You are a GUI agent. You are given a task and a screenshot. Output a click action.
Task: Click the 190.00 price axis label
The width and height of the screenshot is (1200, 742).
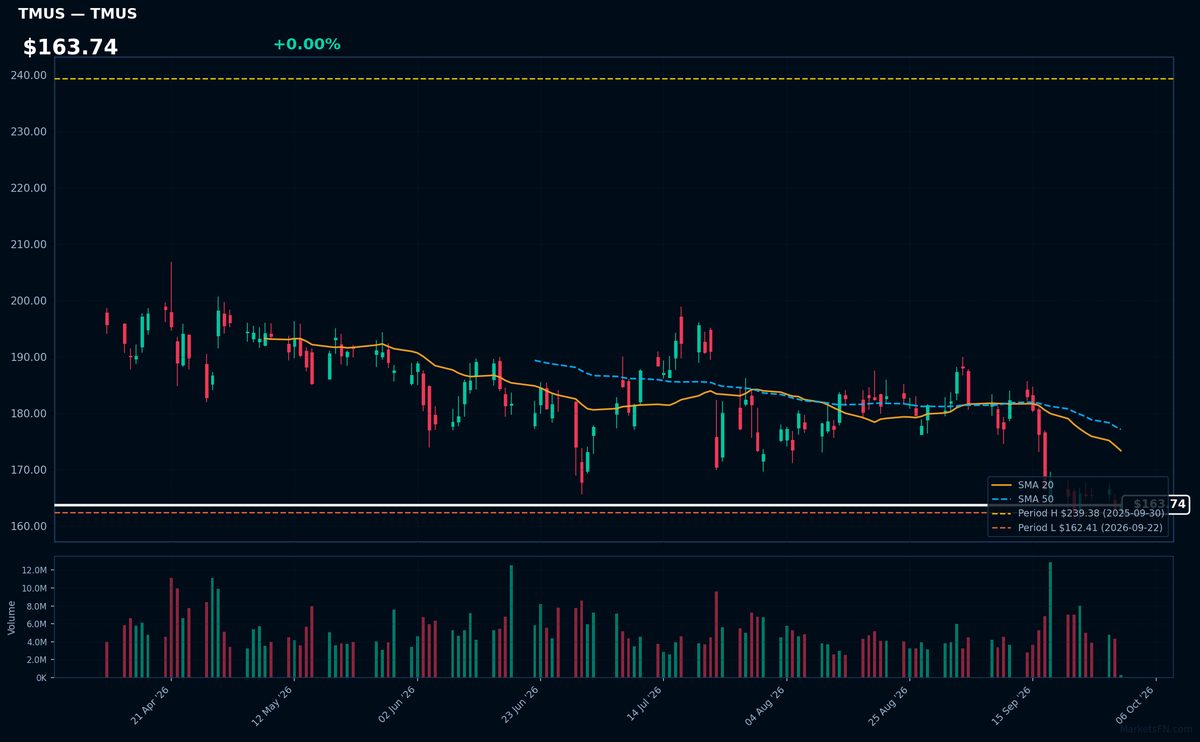click(29, 357)
